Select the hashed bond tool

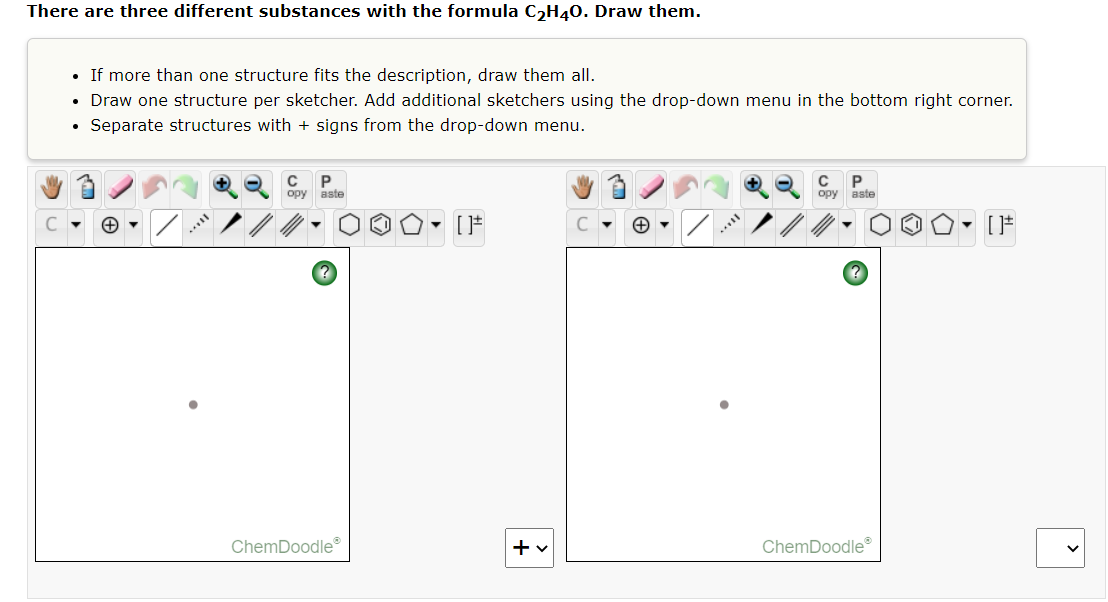pos(197,226)
